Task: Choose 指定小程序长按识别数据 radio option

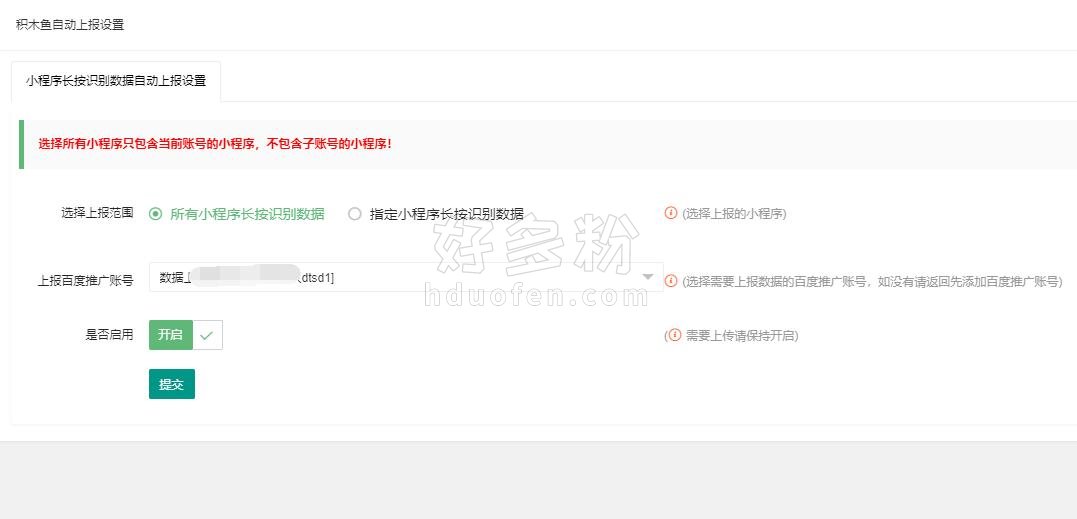Action: (354, 213)
